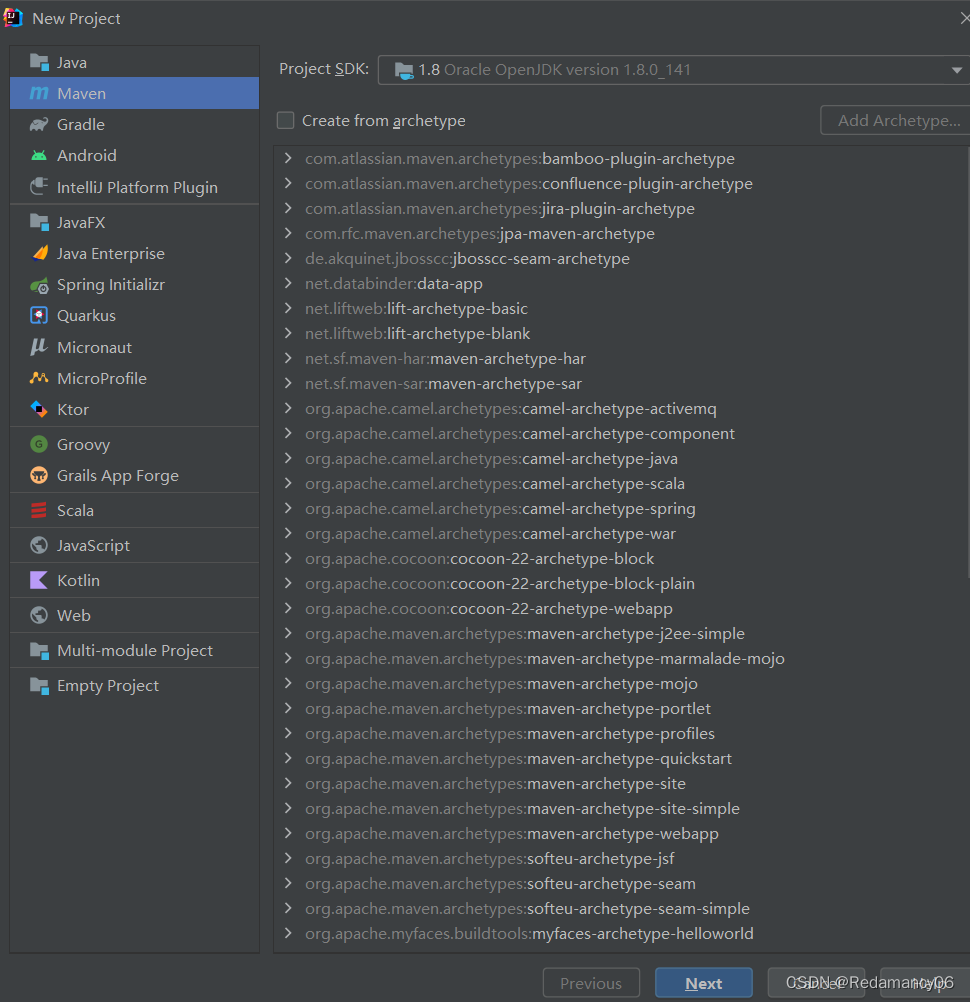970x1002 pixels.
Task: Click the JavaScript globe icon
Action: [39, 545]
